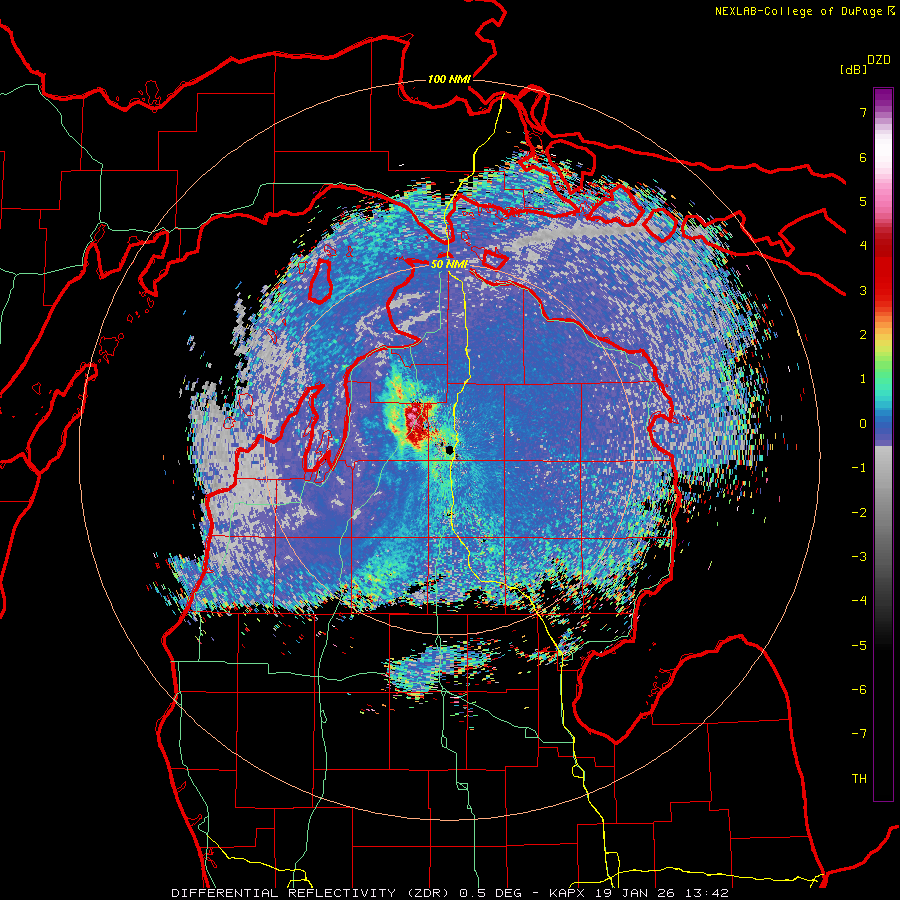Click the [dB] units label
900x900 pixels.
click(853, 70)
